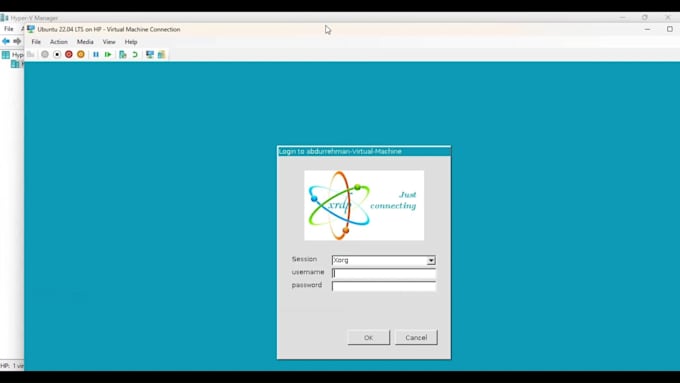Viewport: 680px width, 383px height.
Task: Click the green Reset VM icon
Action: click(x=108, y=55)
